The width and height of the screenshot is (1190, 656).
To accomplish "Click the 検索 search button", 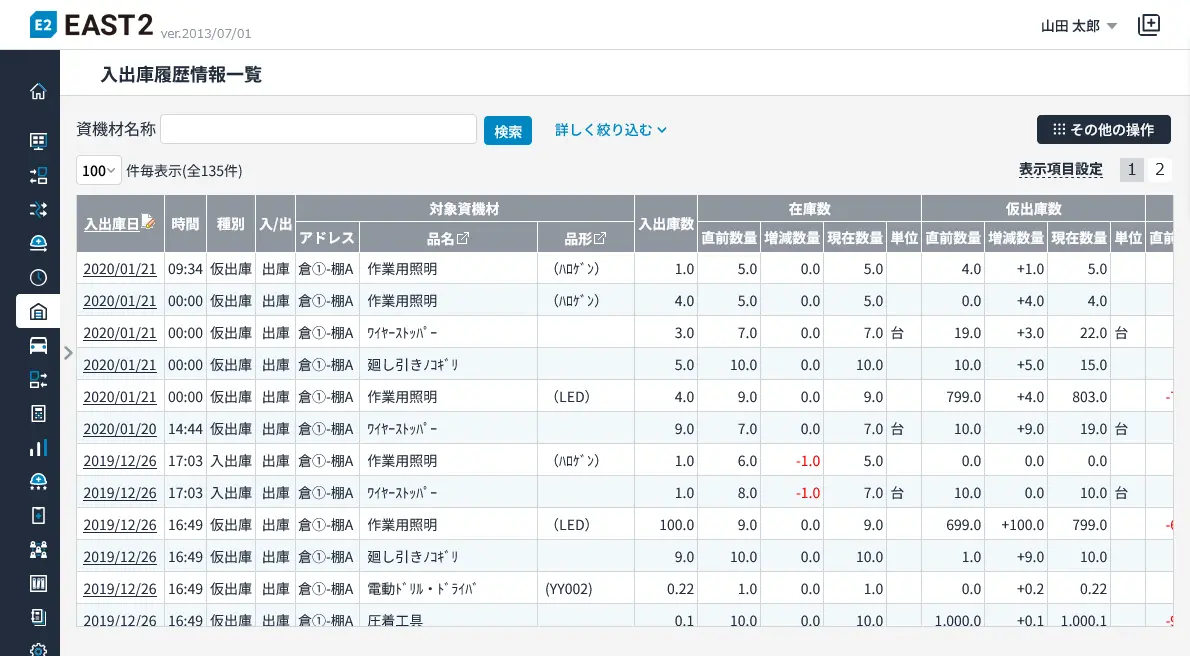I will [x=508, y=131].
